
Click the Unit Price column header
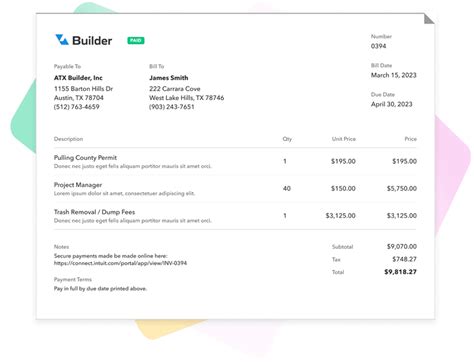pos(344,139)
